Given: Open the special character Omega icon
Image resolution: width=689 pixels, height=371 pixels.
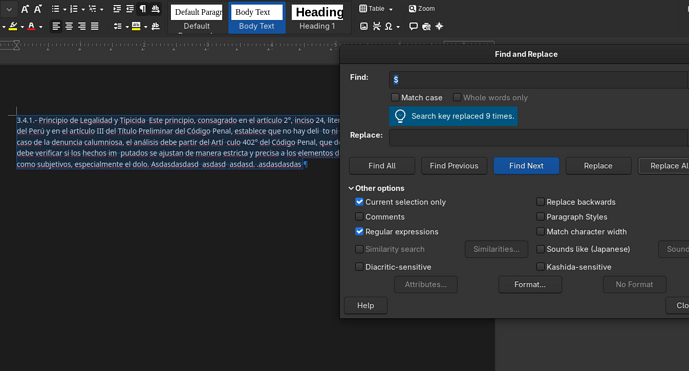Looking at the screenshot, I should 388,26.
